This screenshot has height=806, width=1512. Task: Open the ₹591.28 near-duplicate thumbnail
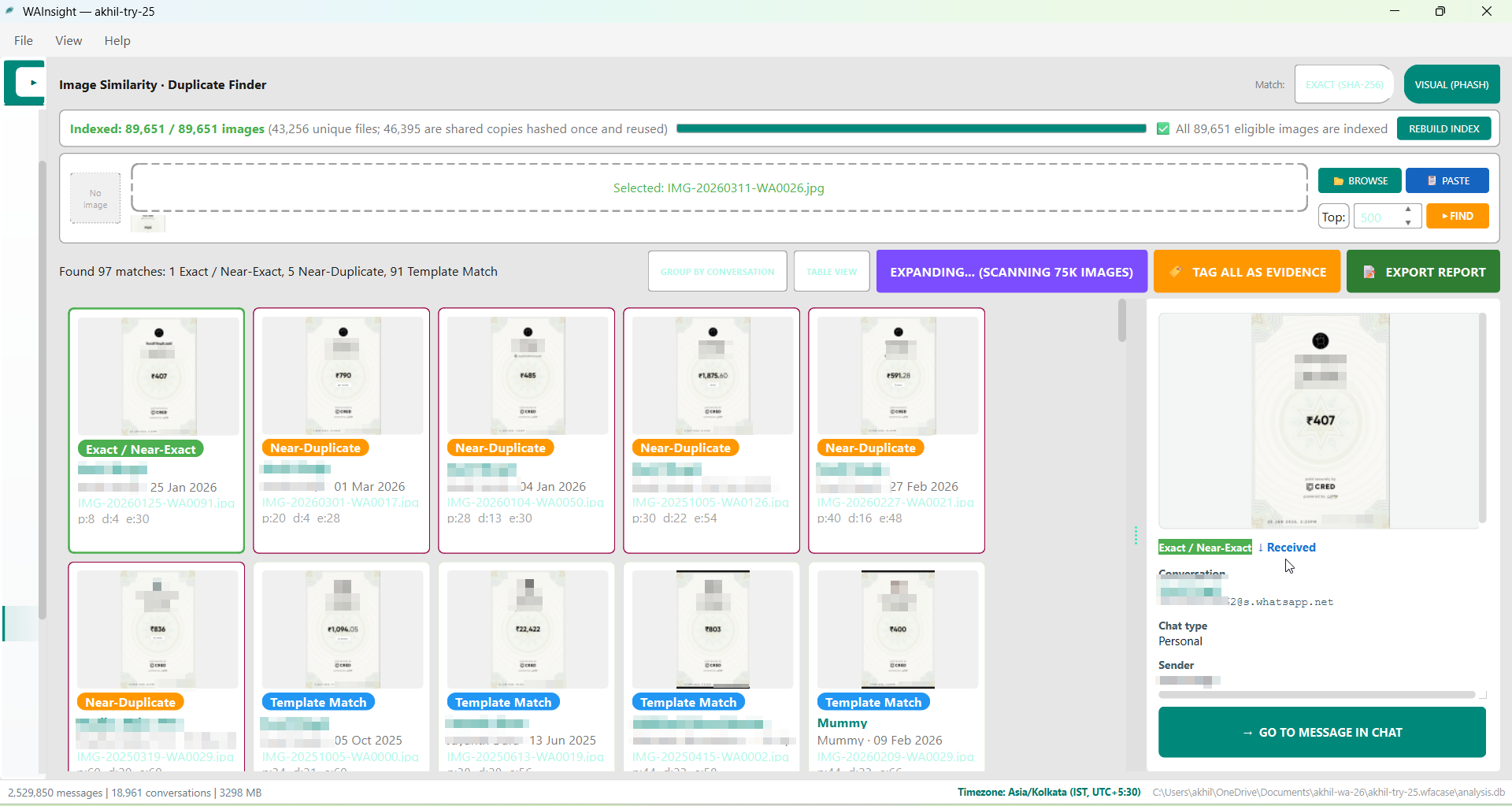pyautogui.click(x=898, y=375)
